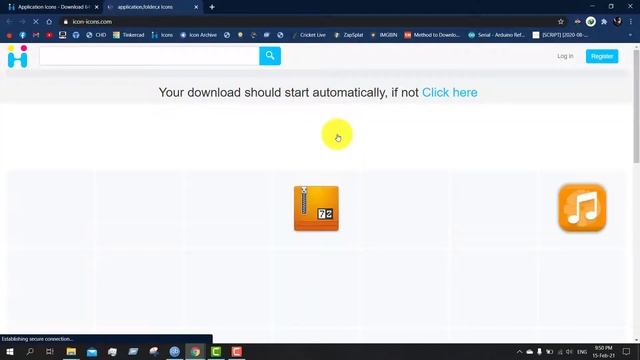Go to the browser home page
Image resolution: width=640 pixels, height=360 pixels.
[49, 22]
